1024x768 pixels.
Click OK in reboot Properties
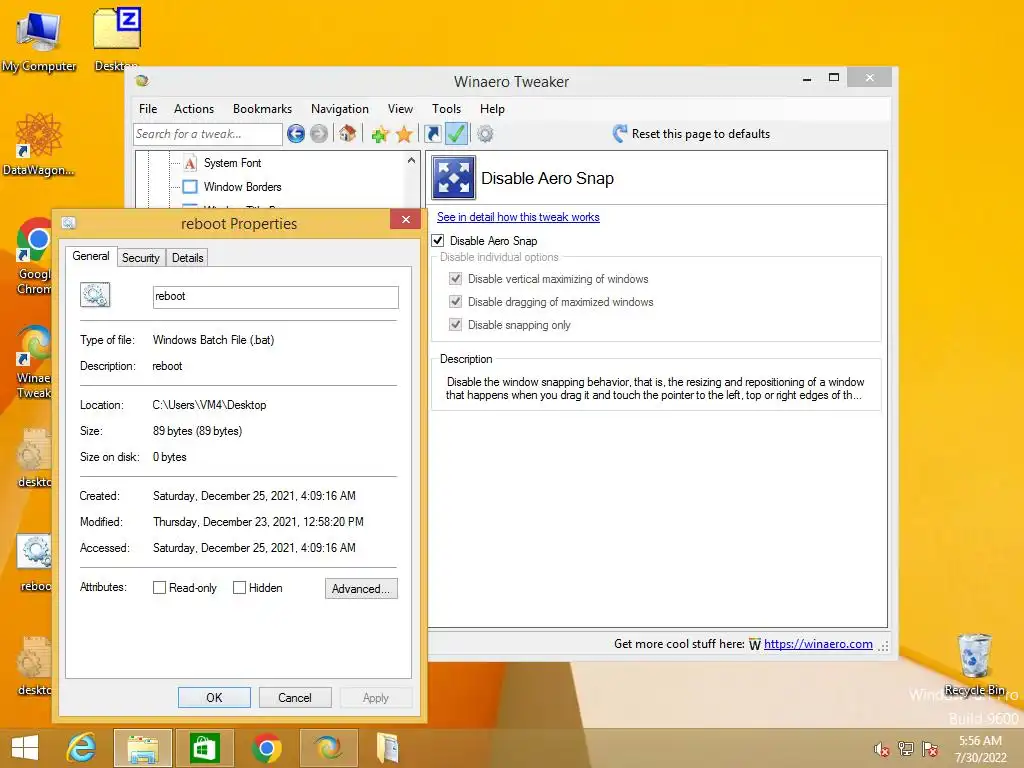tap(214, 697)
